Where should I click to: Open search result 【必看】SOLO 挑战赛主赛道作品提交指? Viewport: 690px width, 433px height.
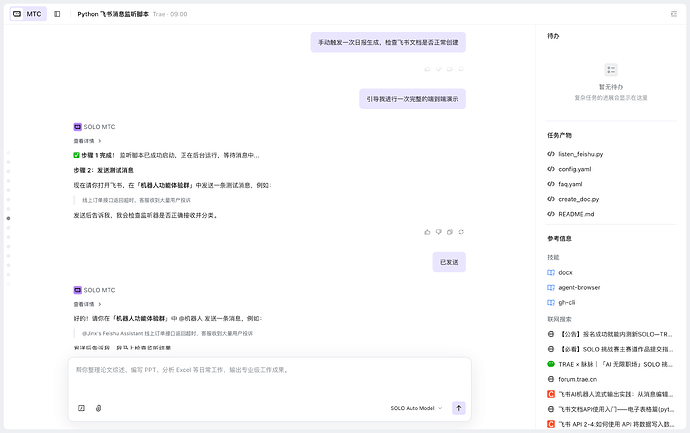pyautogui.click(x=616, y=349)
